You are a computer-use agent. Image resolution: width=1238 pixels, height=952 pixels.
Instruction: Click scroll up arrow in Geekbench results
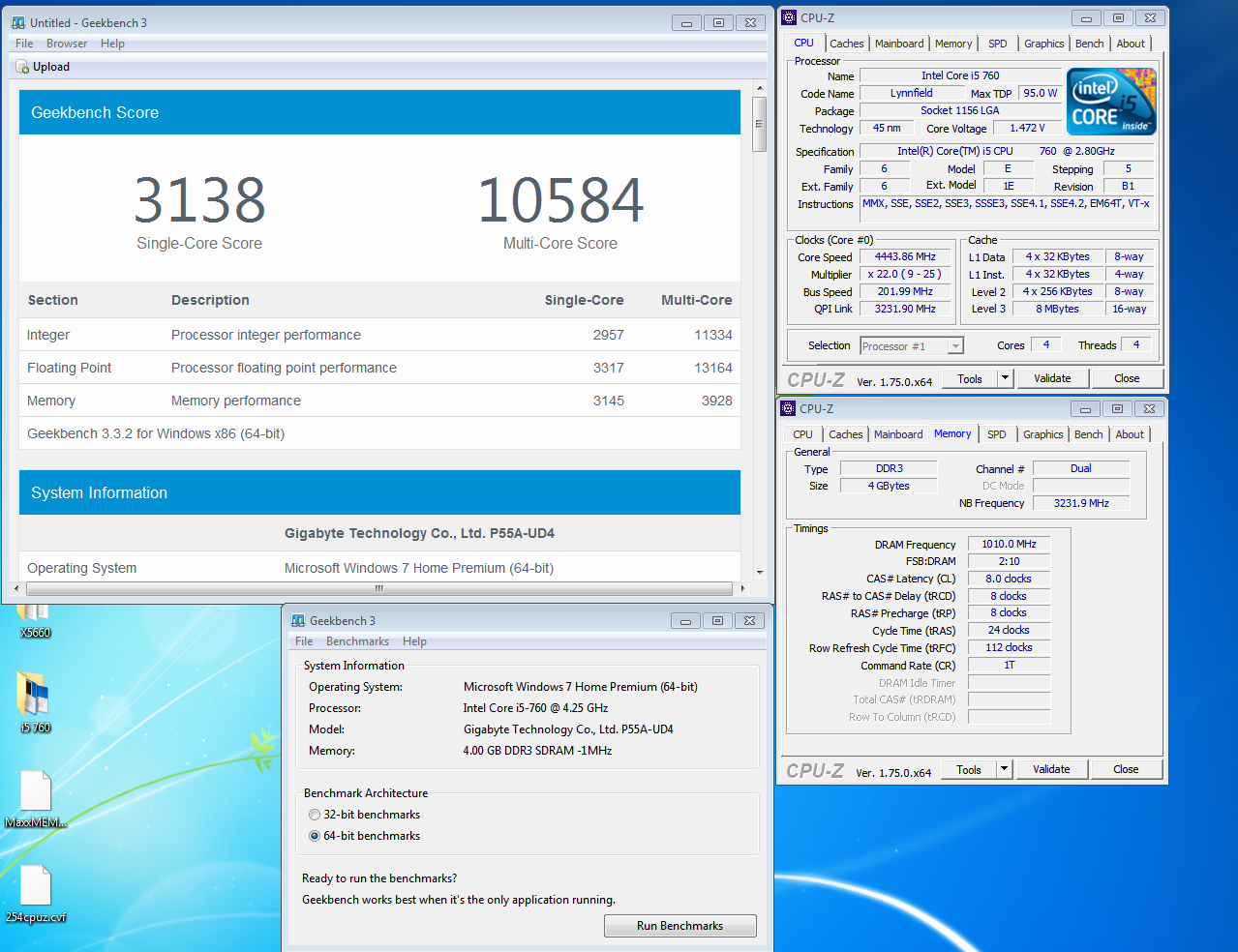click(x=759, y=88)
